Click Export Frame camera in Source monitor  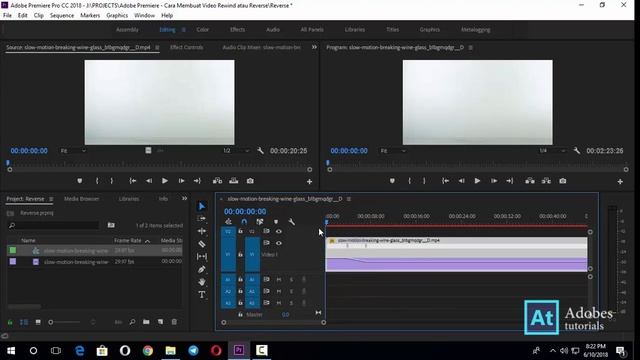(250, 181)
